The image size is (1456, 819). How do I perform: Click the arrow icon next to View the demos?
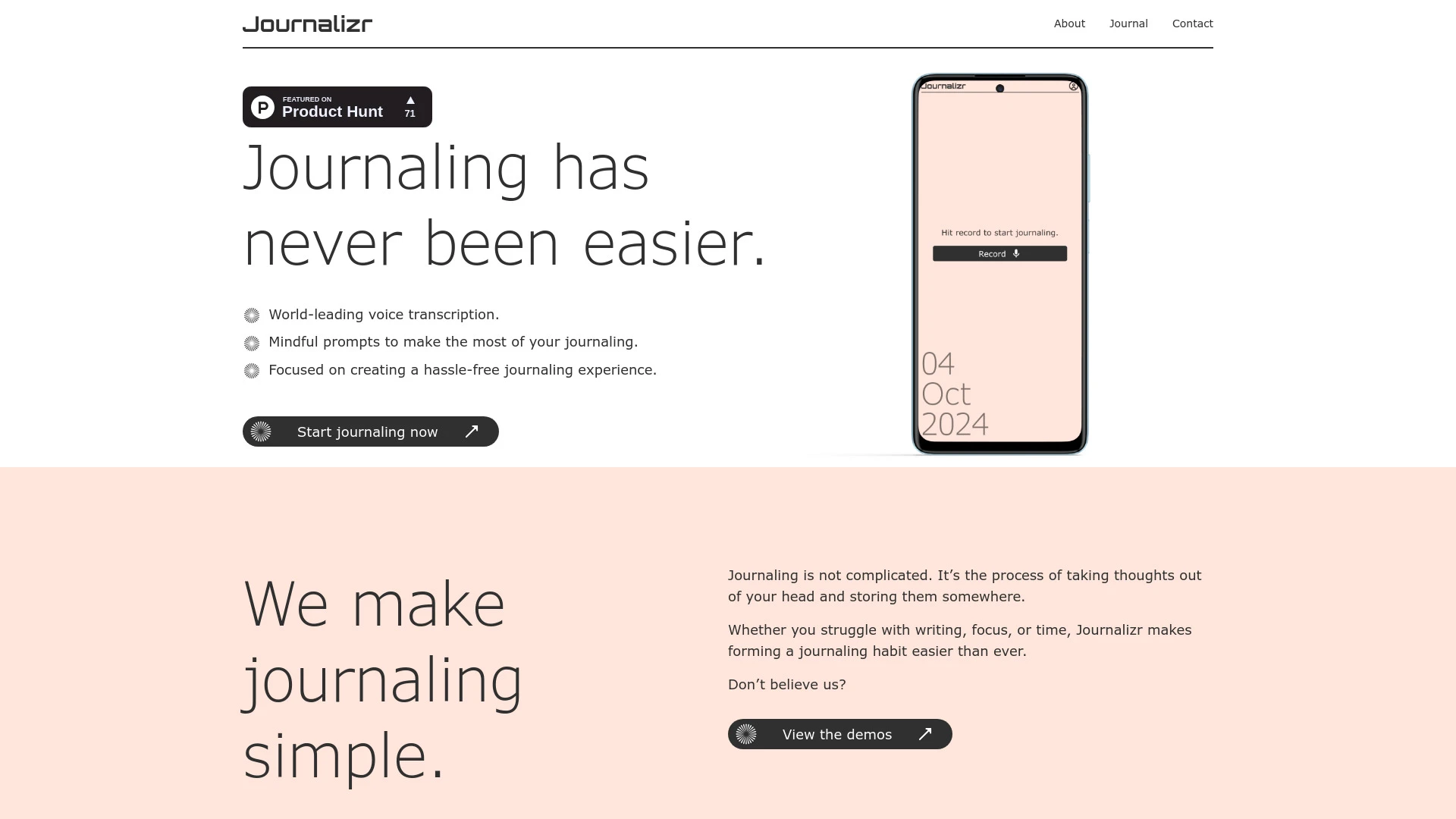coord(924,734)
